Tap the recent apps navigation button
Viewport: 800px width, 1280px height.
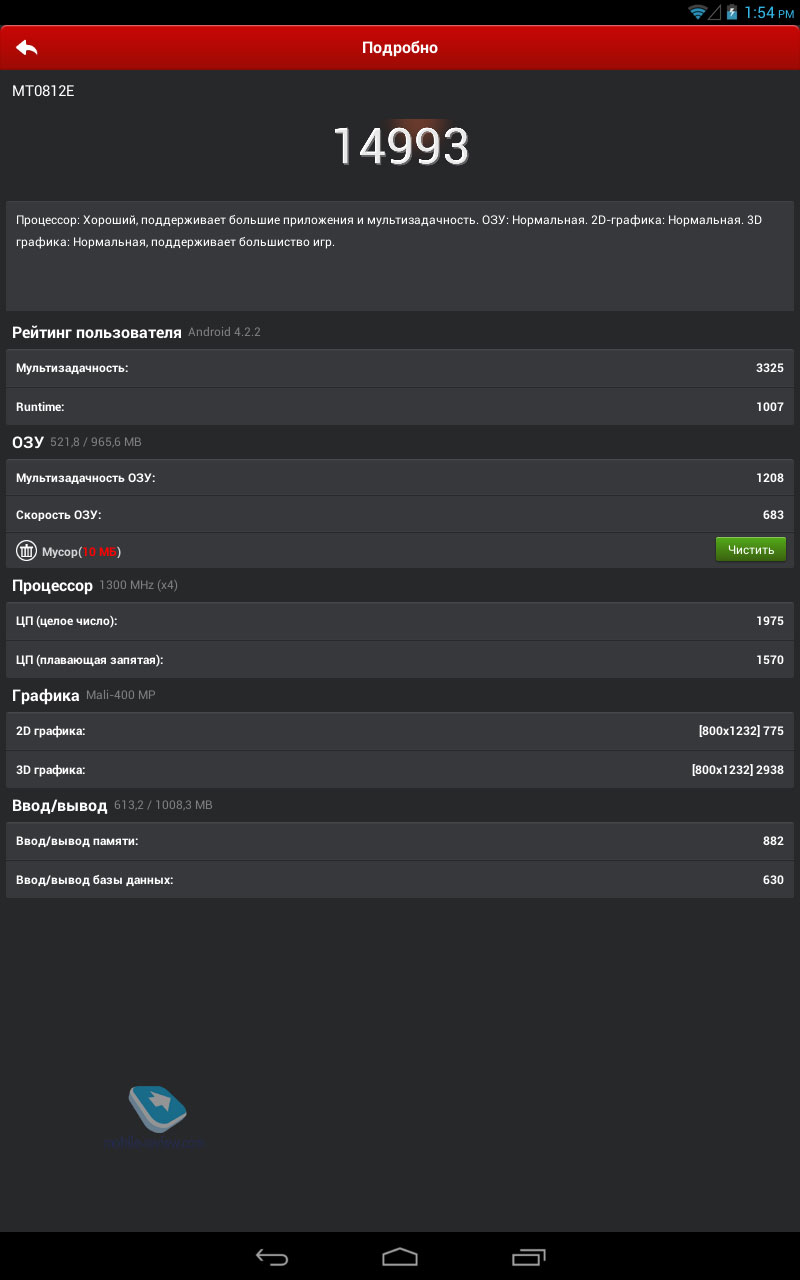[x=529, y=1257]
